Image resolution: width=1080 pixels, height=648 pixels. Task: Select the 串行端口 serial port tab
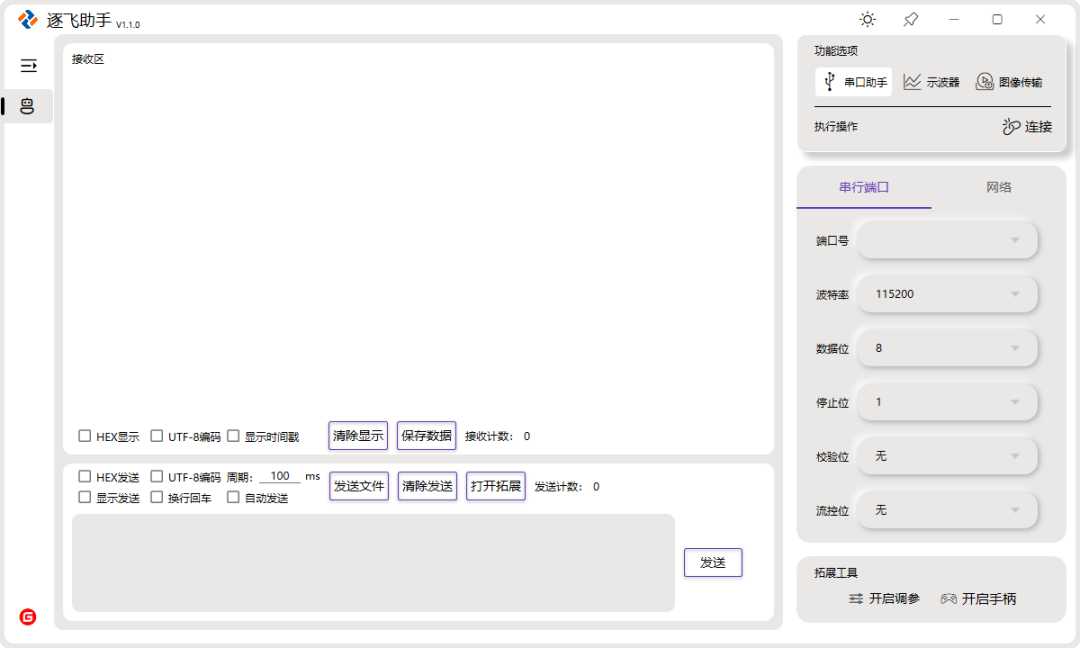pos(863,187)
